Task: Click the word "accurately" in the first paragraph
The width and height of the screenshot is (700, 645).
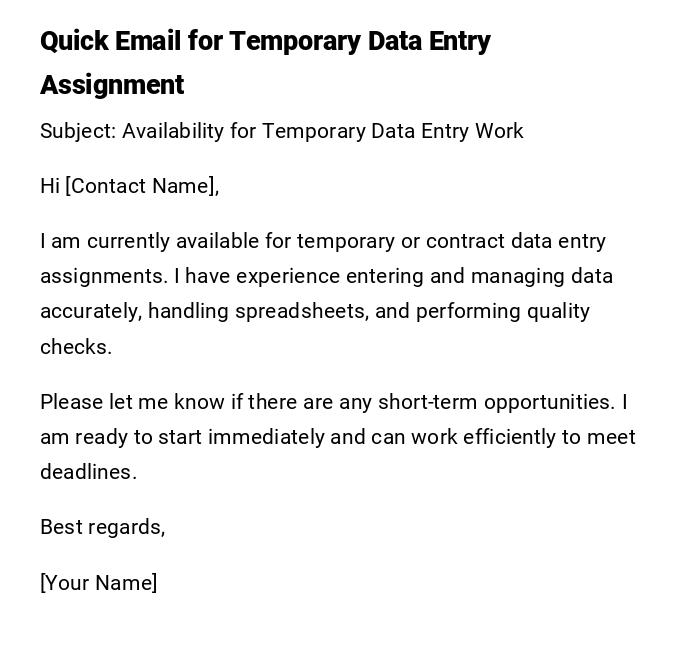Action: click(x=91, y=311)
